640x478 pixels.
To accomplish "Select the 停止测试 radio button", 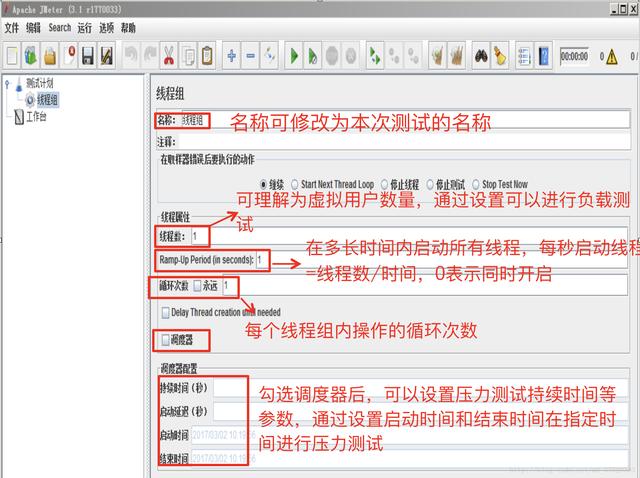I will tap(430, 185).
